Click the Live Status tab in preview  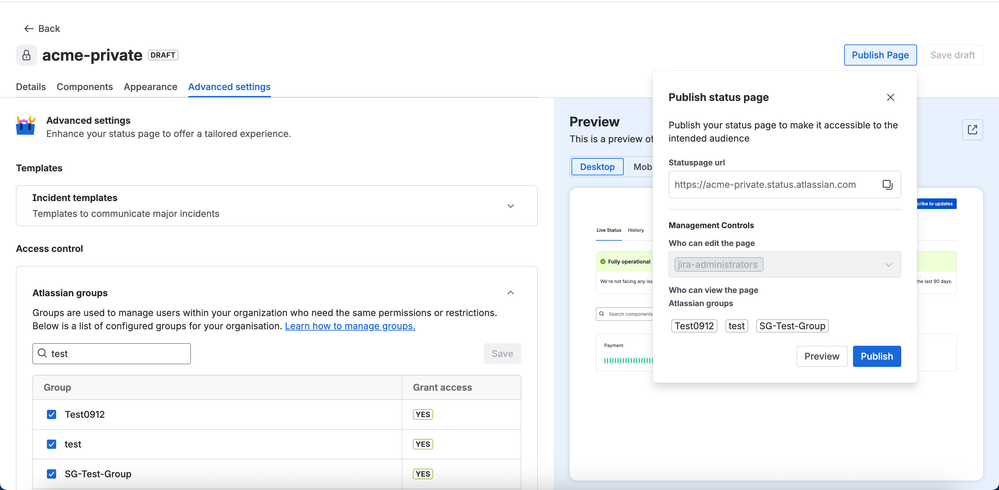tap(608, 230)
